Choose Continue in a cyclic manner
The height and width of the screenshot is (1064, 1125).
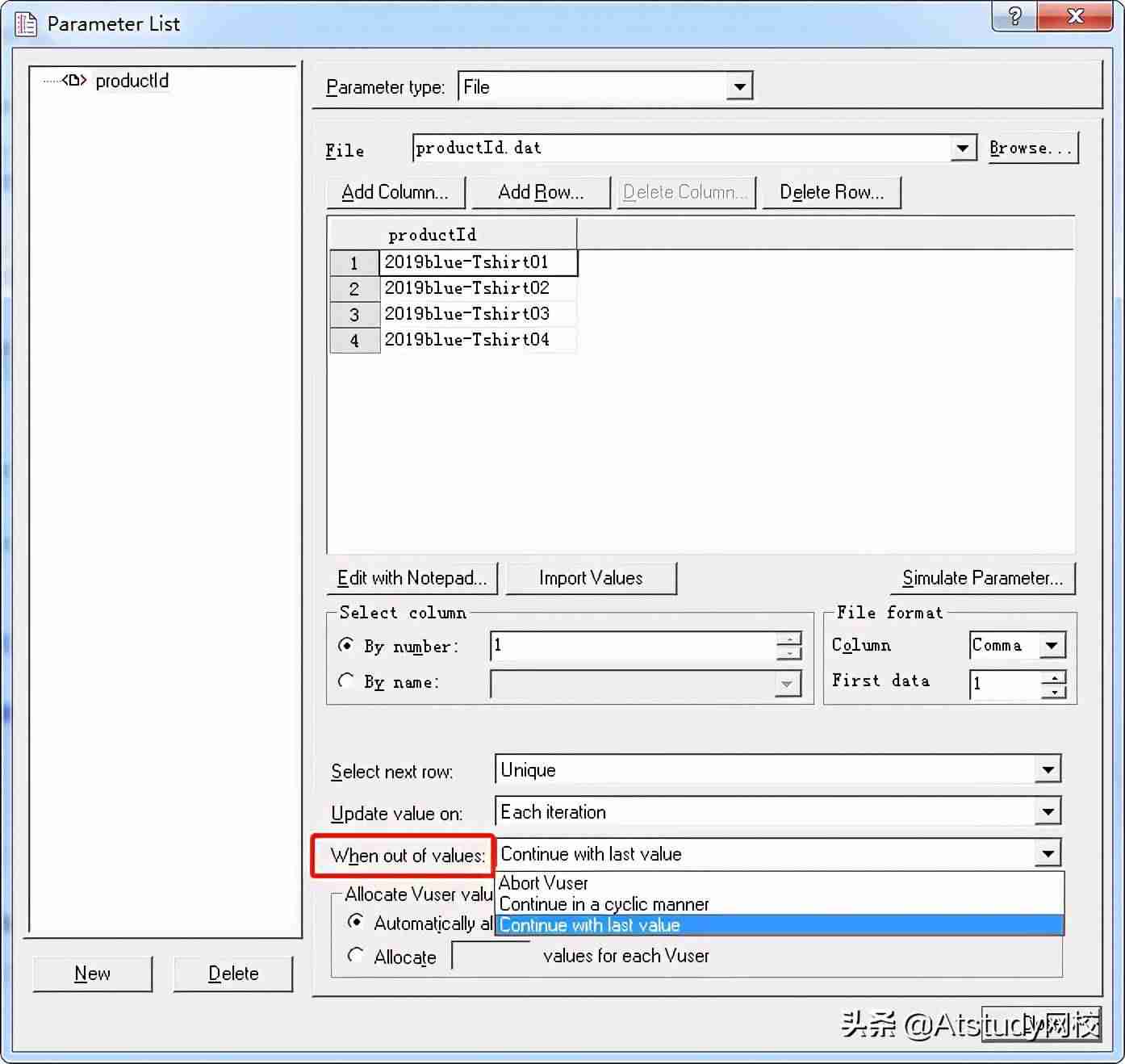[x=780, y=904]
